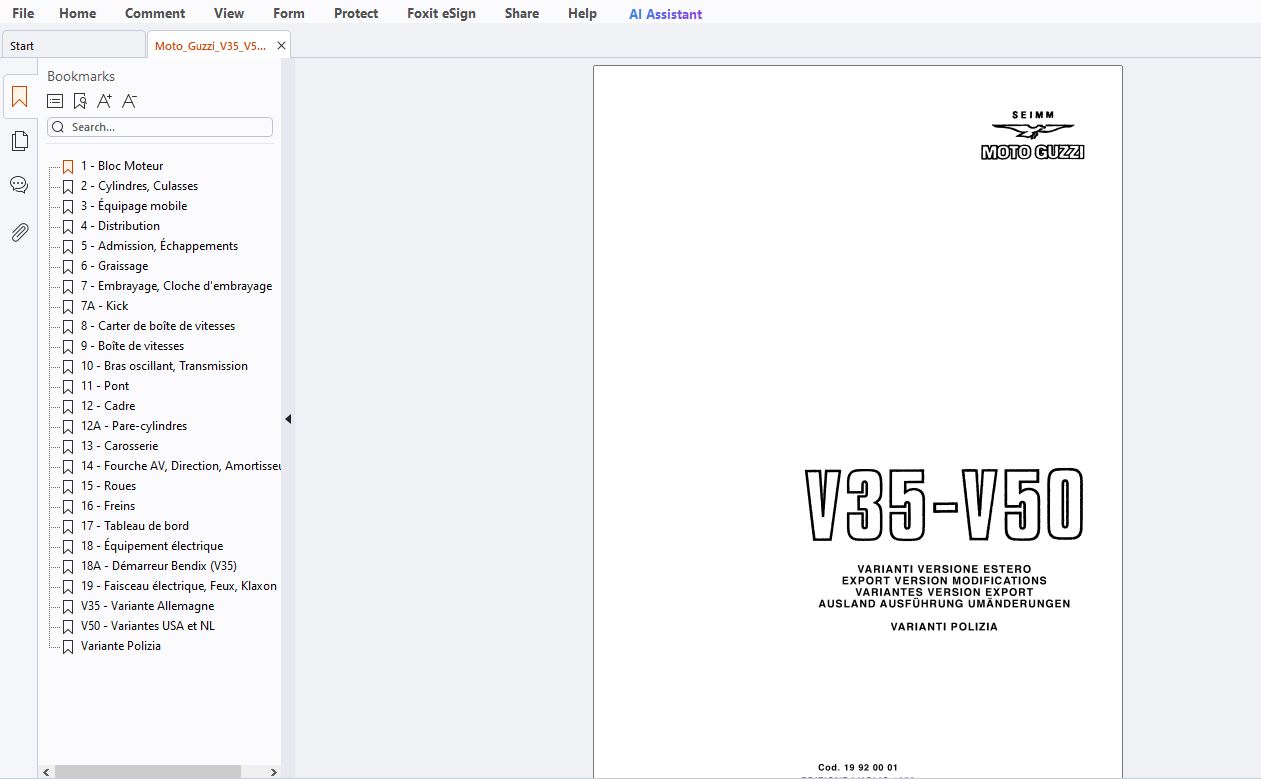Increase bookmark font size icon
The height and width of the screenshot is (779, 1261).
(105, 101)
